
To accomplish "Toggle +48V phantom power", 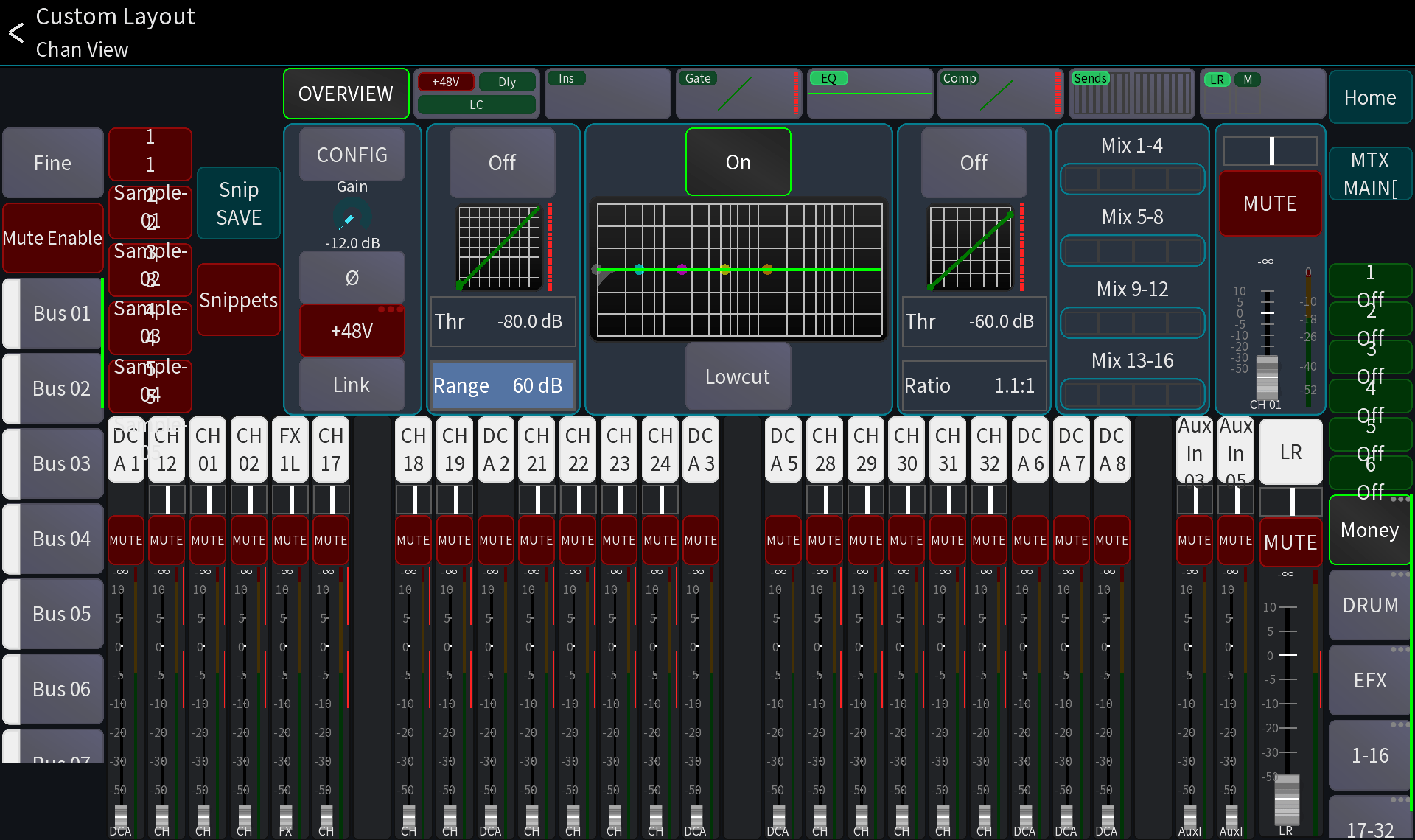I will tap(352, 331).
